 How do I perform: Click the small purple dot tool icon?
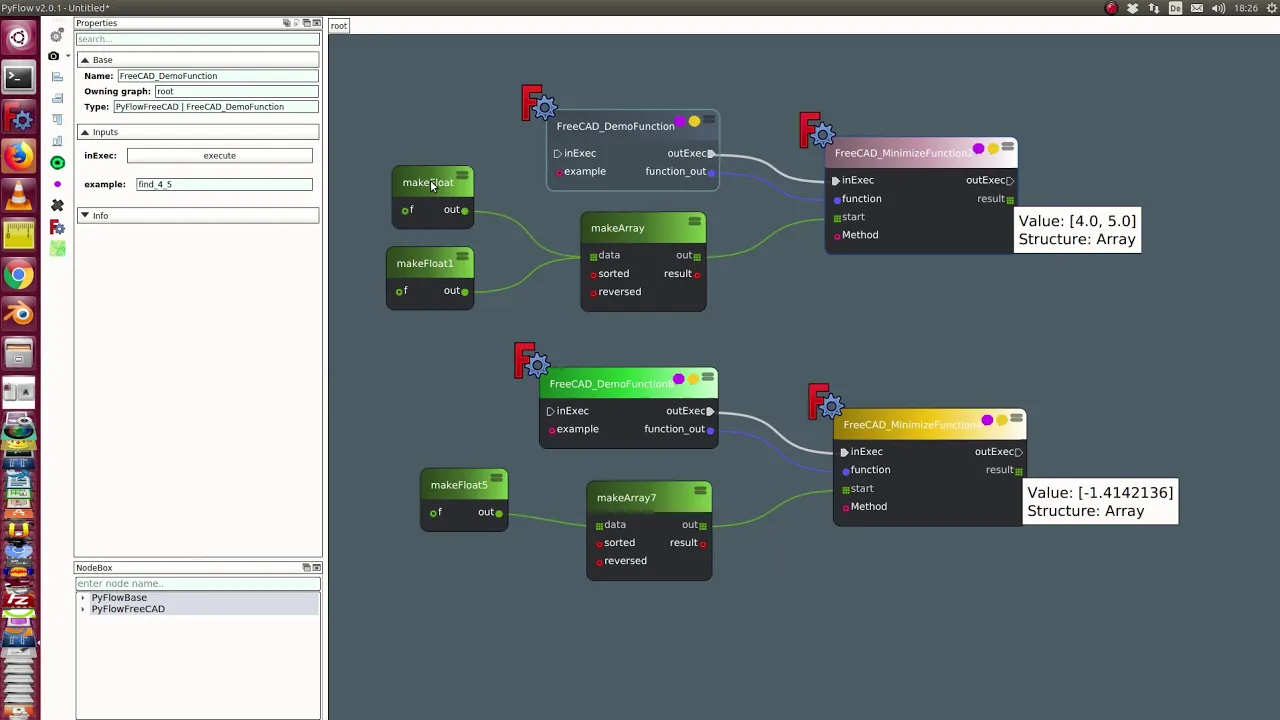point(57,184)
